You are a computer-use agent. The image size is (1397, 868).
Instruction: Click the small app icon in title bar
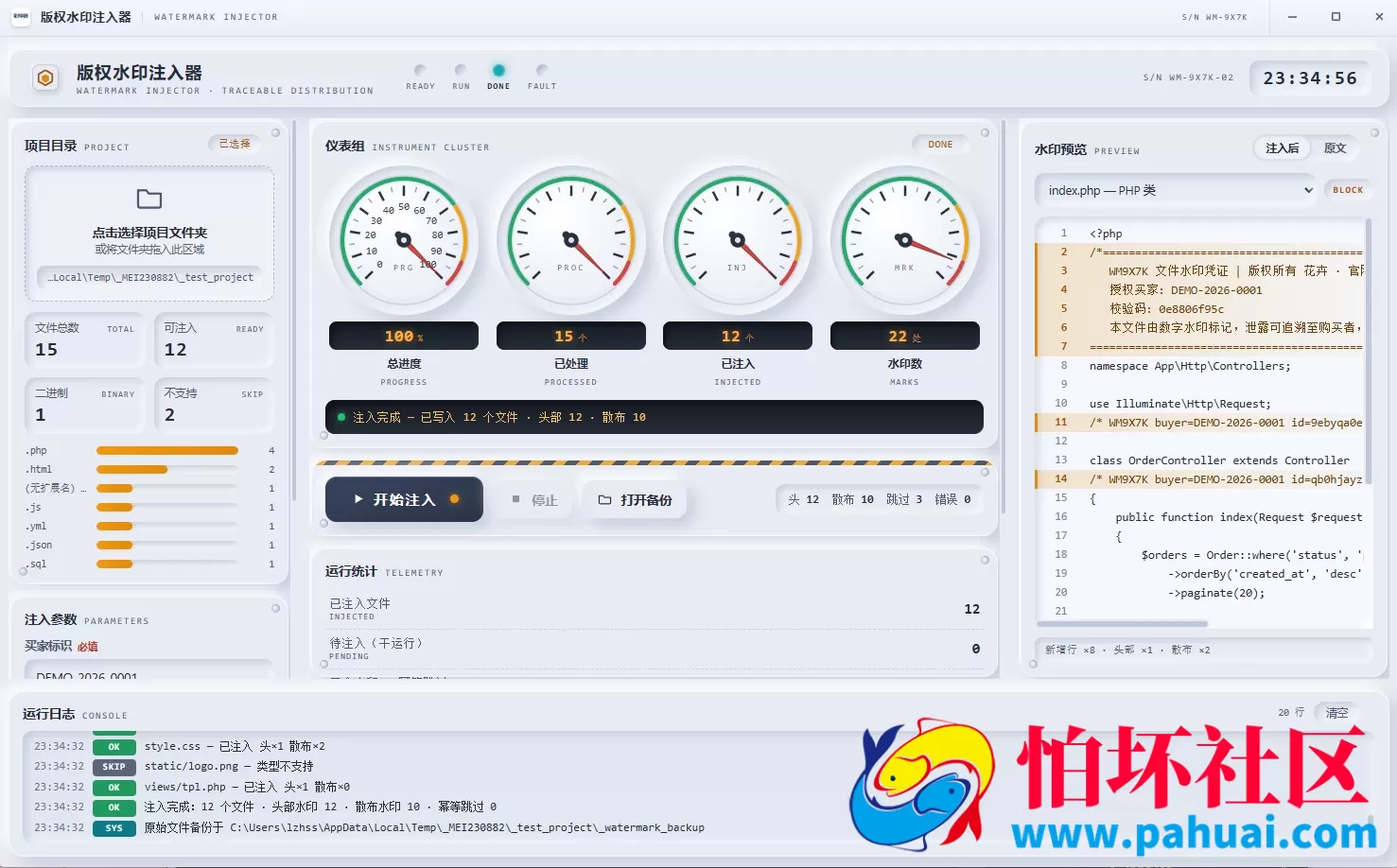21,16
